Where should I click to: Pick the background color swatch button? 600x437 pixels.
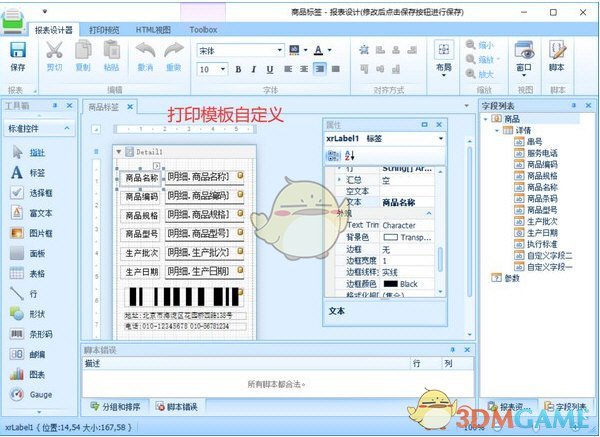(294, 50)
